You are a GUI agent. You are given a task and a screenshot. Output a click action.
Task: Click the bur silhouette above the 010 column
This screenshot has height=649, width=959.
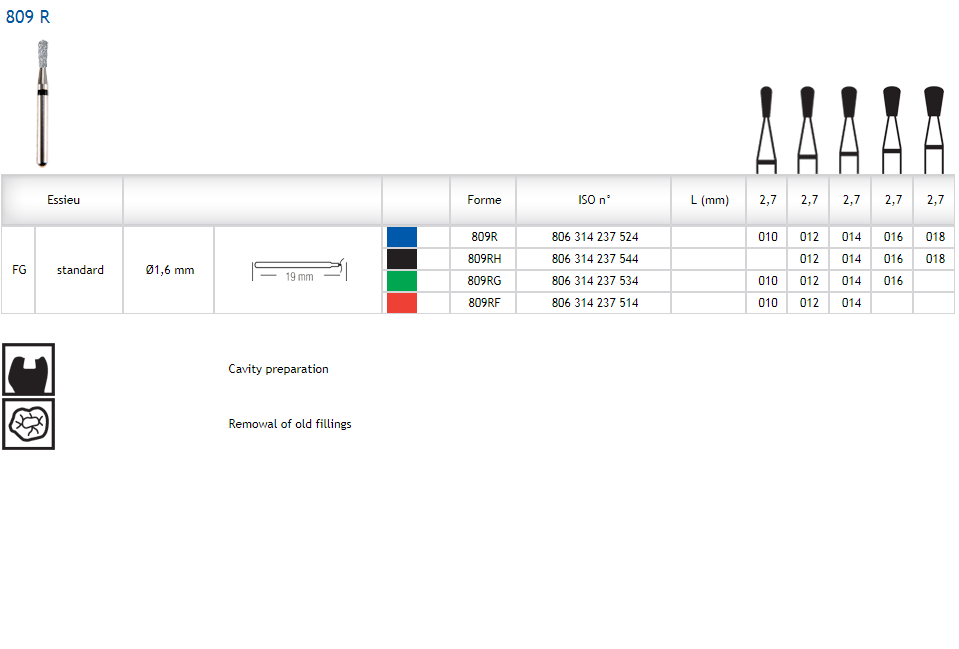[766, 128]
